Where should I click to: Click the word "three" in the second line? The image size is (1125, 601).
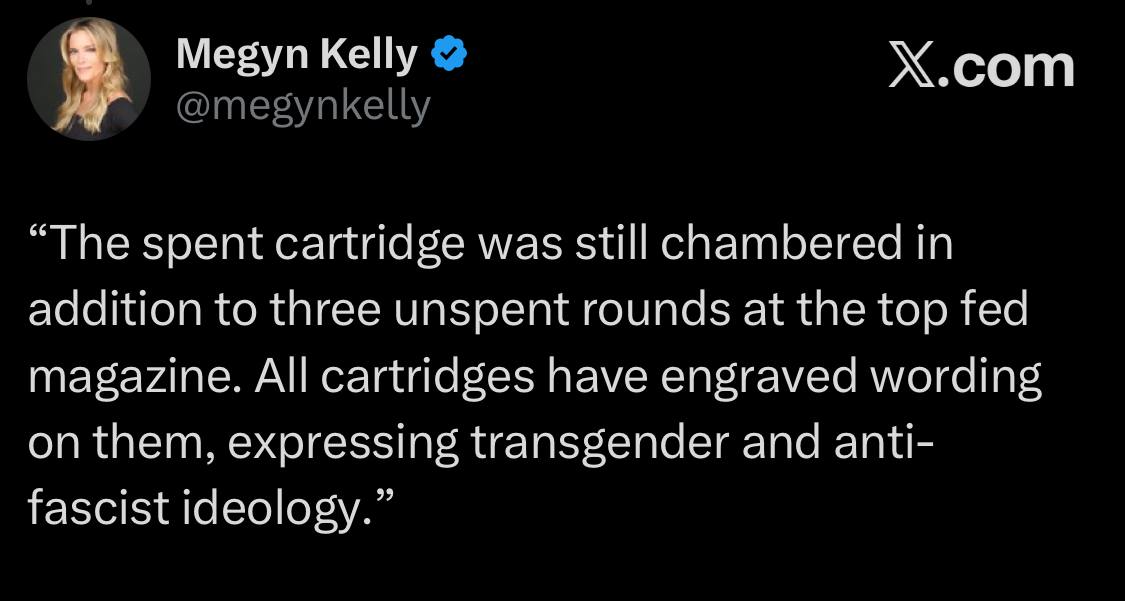coord(326,310)
